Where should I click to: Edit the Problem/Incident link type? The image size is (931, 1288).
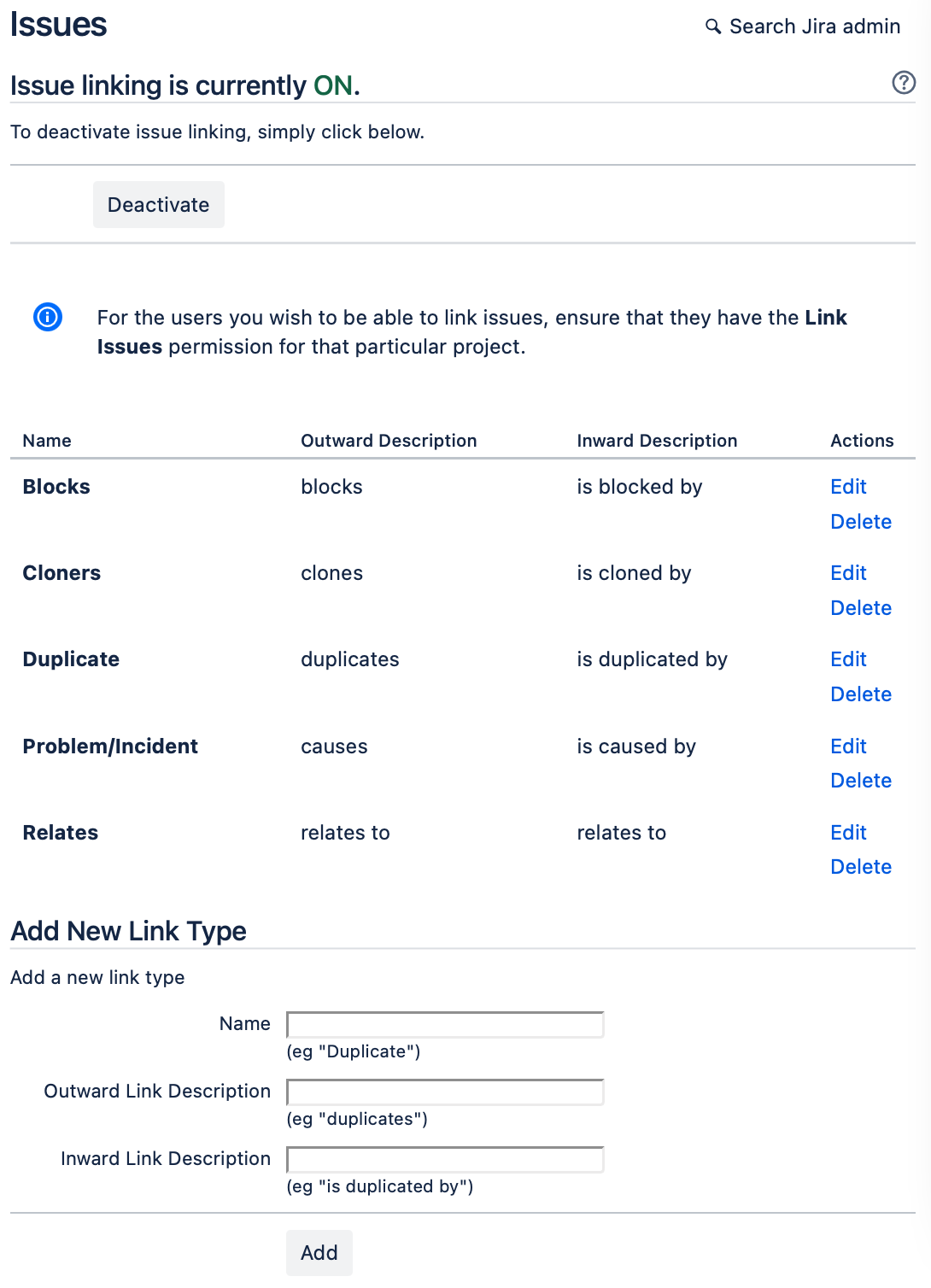click(x=847, y=746)
